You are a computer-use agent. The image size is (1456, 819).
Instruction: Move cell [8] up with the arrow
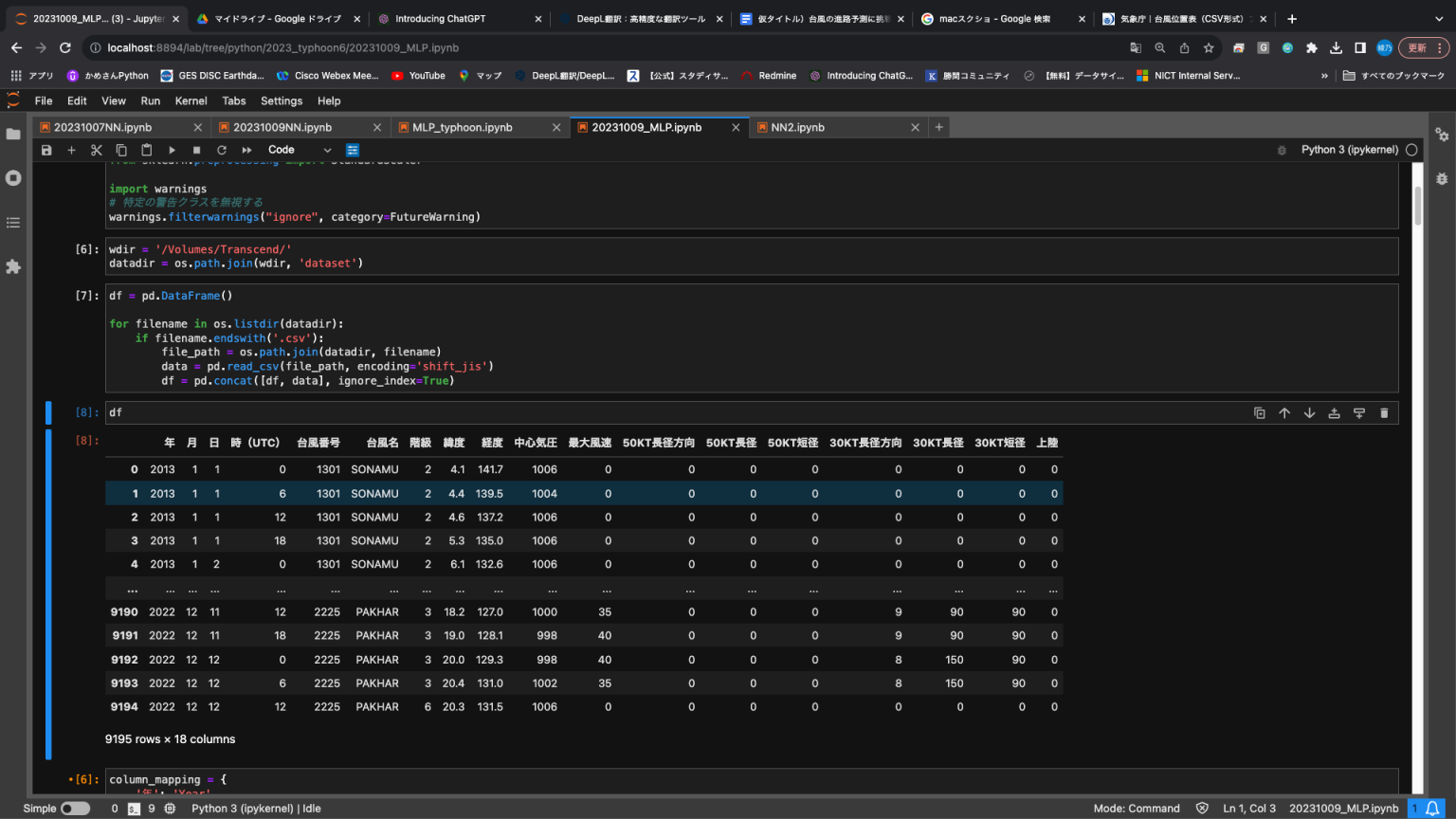coord(1284,412)
